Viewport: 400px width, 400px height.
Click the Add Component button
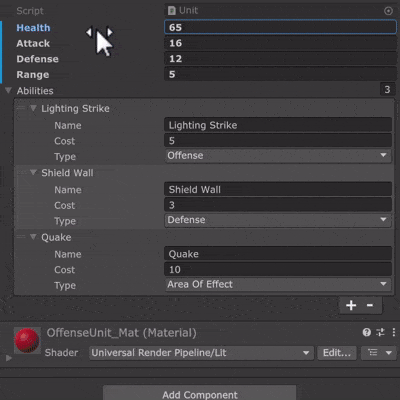200,394
